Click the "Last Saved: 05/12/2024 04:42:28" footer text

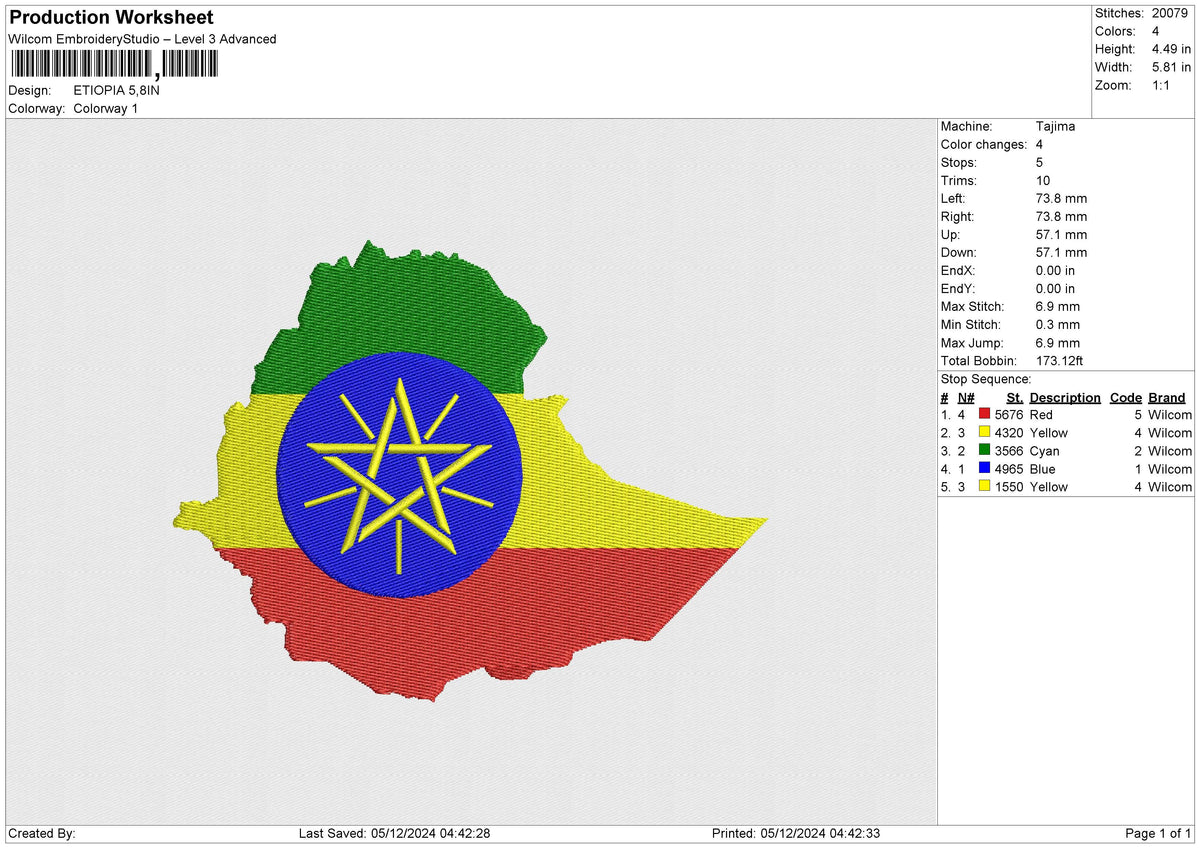click(394, 833)
